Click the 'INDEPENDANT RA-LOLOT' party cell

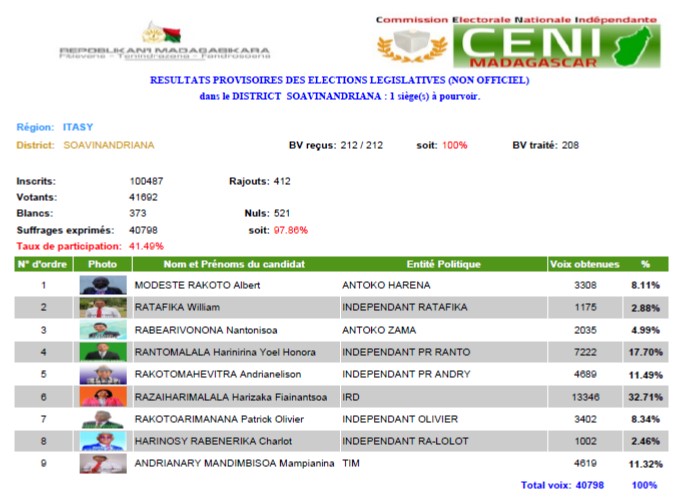[405, 442]
